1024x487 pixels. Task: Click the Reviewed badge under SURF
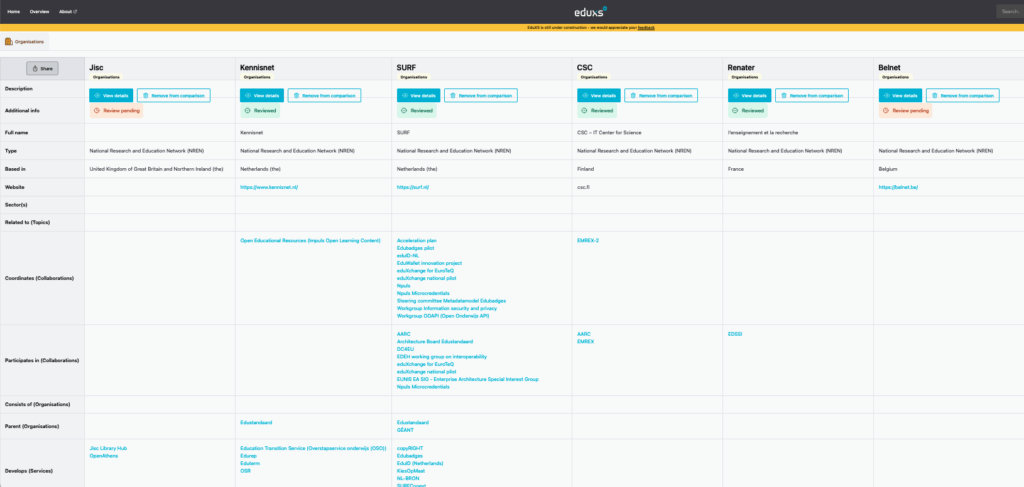tap(417, 111)
